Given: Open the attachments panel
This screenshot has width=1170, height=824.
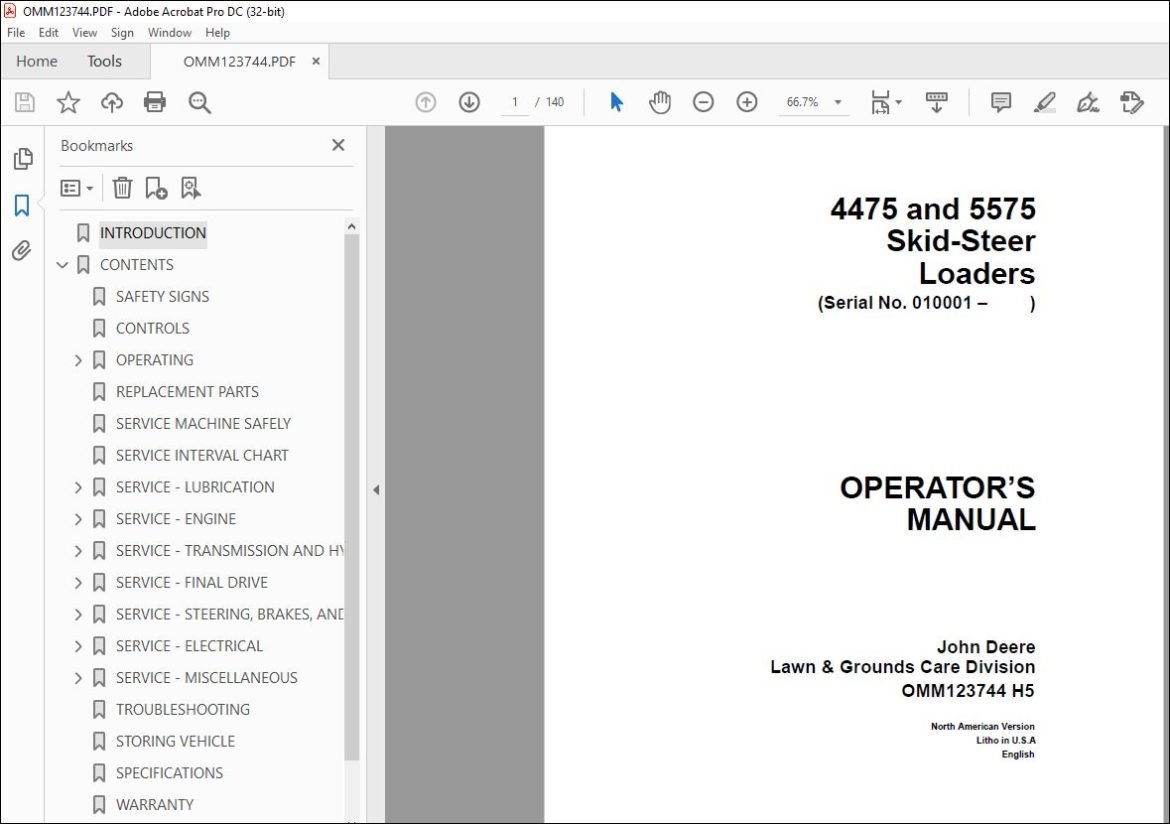Looking at the screenshot, I should coord(22,251).
